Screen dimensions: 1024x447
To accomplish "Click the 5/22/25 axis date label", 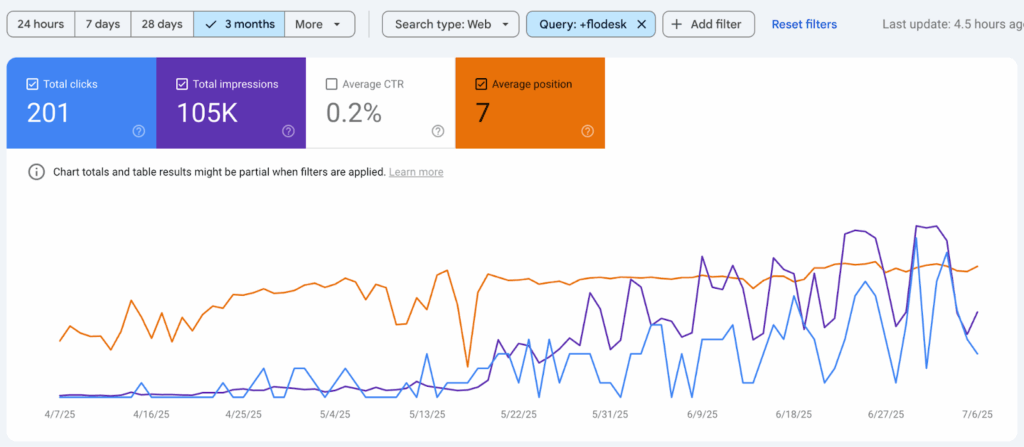I will tap(519, 414).
